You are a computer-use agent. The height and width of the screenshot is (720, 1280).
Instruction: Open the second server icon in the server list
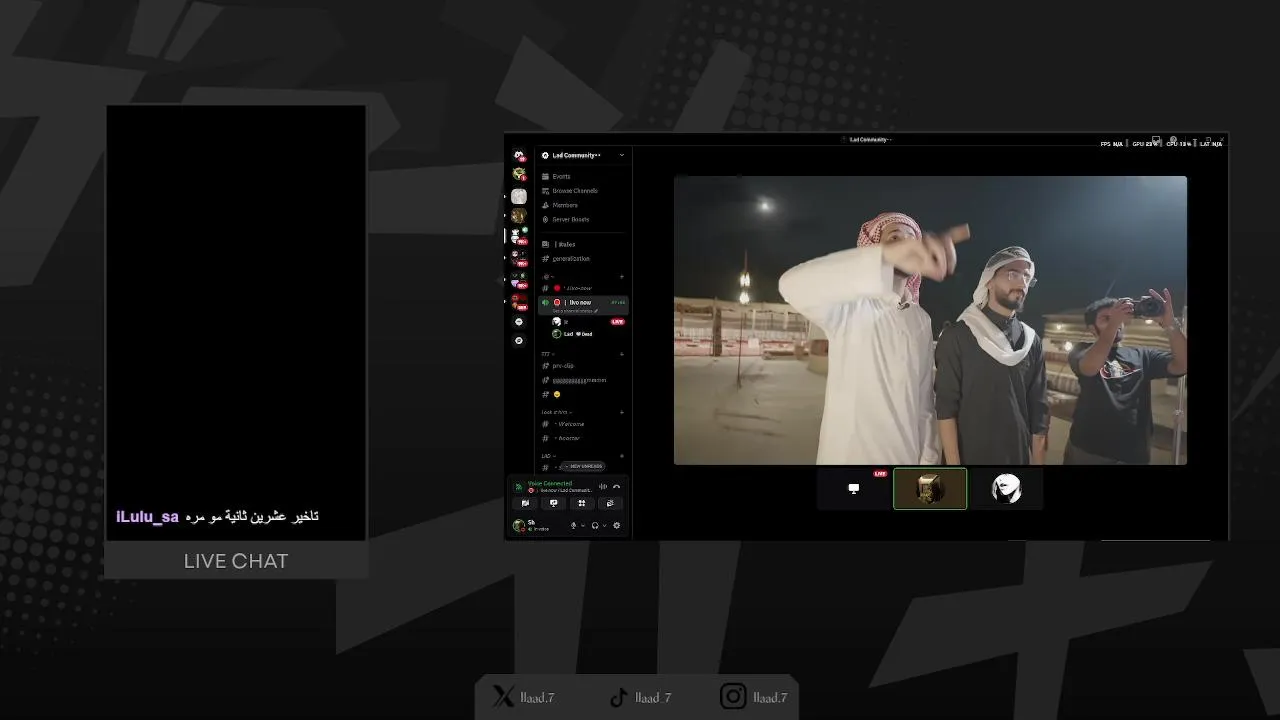click(519, 174)
